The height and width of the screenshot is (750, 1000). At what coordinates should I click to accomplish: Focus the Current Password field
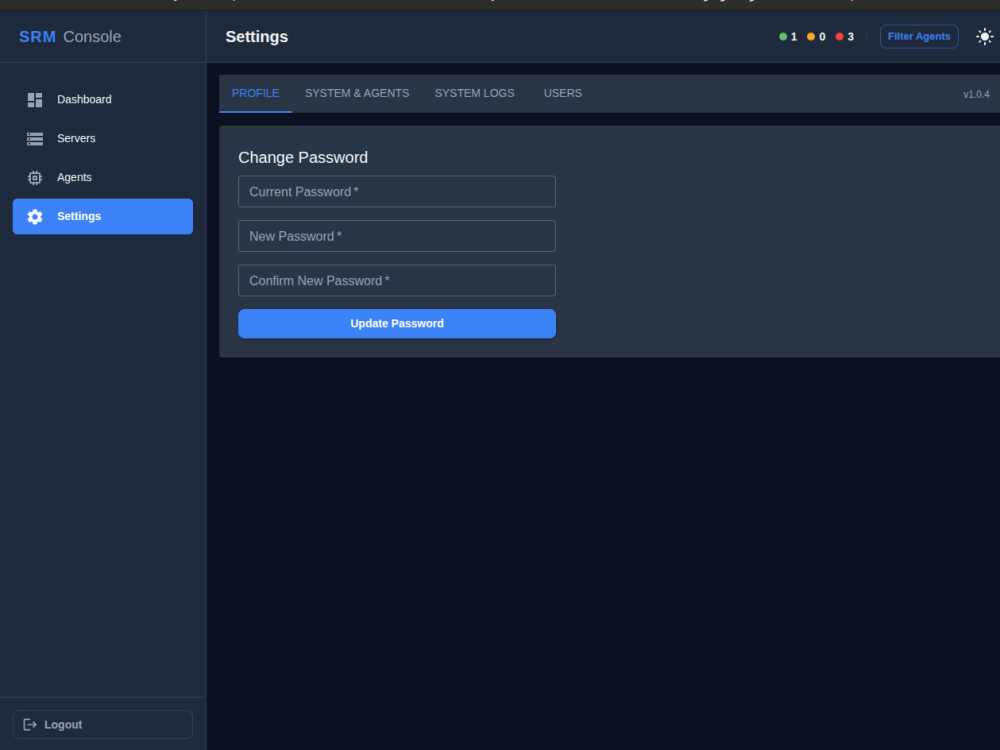(x=397, y=191)
